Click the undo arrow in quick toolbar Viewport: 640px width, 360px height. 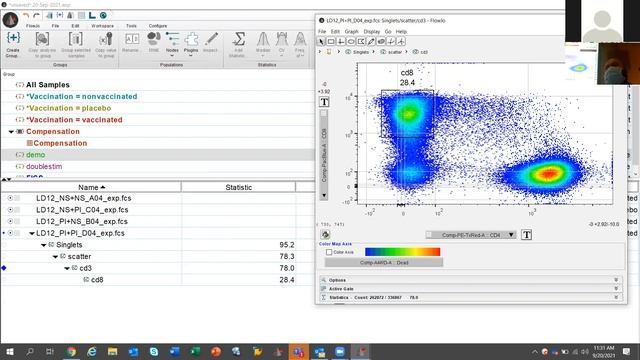point(26,16)
